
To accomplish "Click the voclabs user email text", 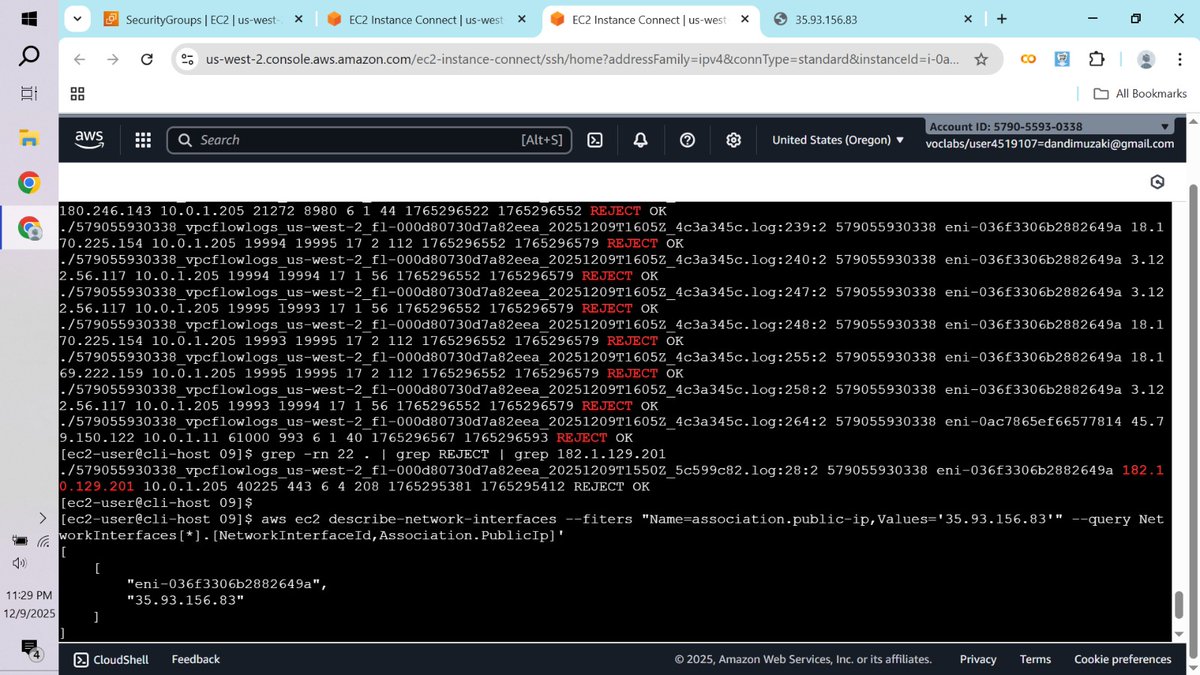I will [x=1050, y=144].
